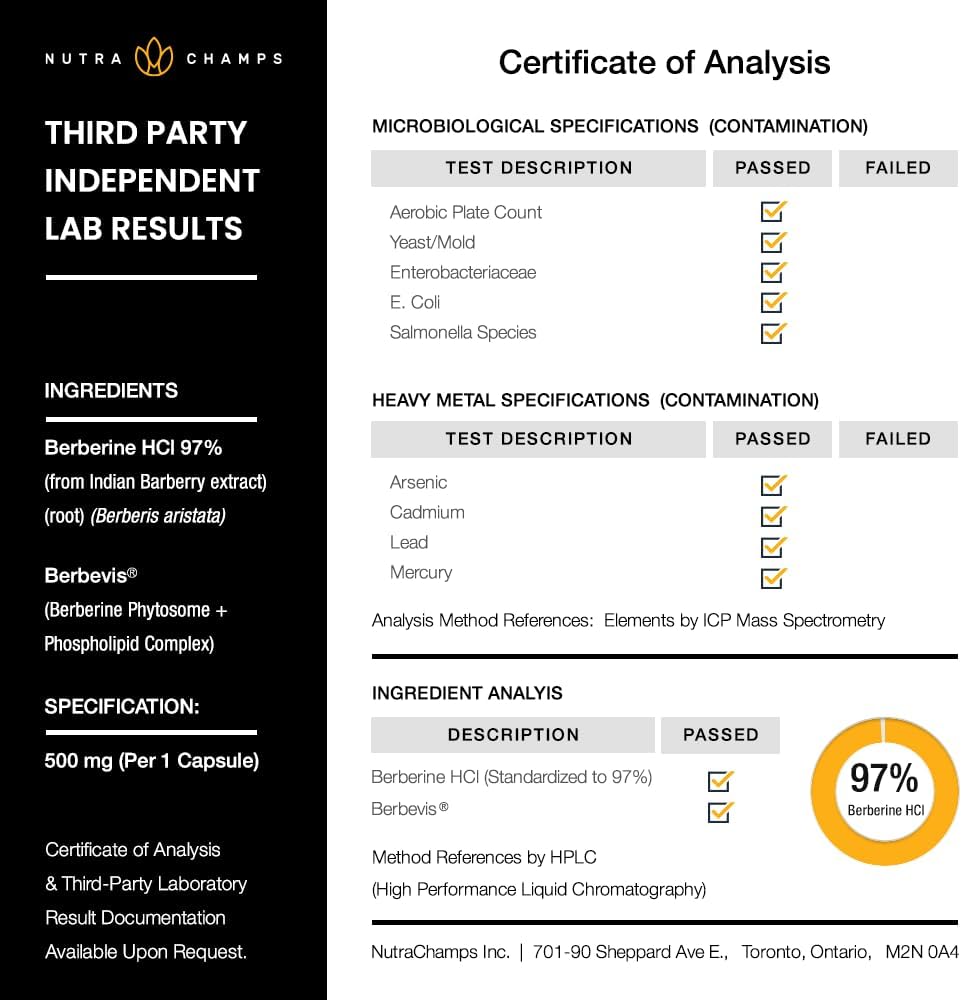Toggle the Berbevis passed checkbox

click(x=719, y=812)
